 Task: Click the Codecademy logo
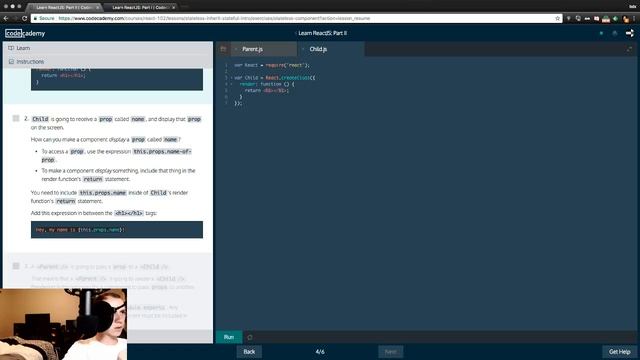[x=25, y=33]
